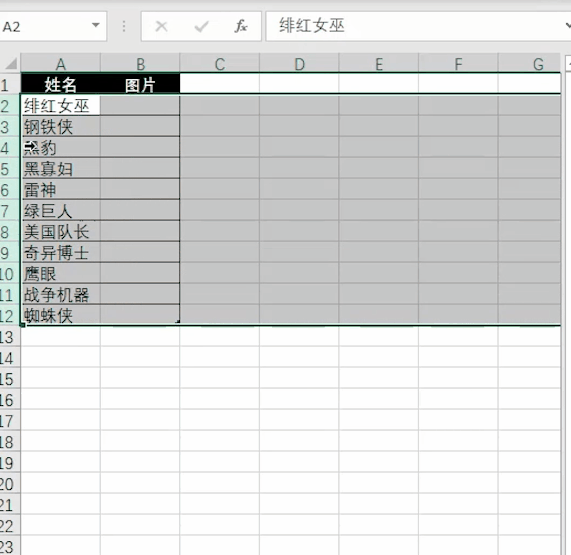Click cell B12 next to 蜘蛛侠
This screenshot has width=571, height=555.
(140, 315)
